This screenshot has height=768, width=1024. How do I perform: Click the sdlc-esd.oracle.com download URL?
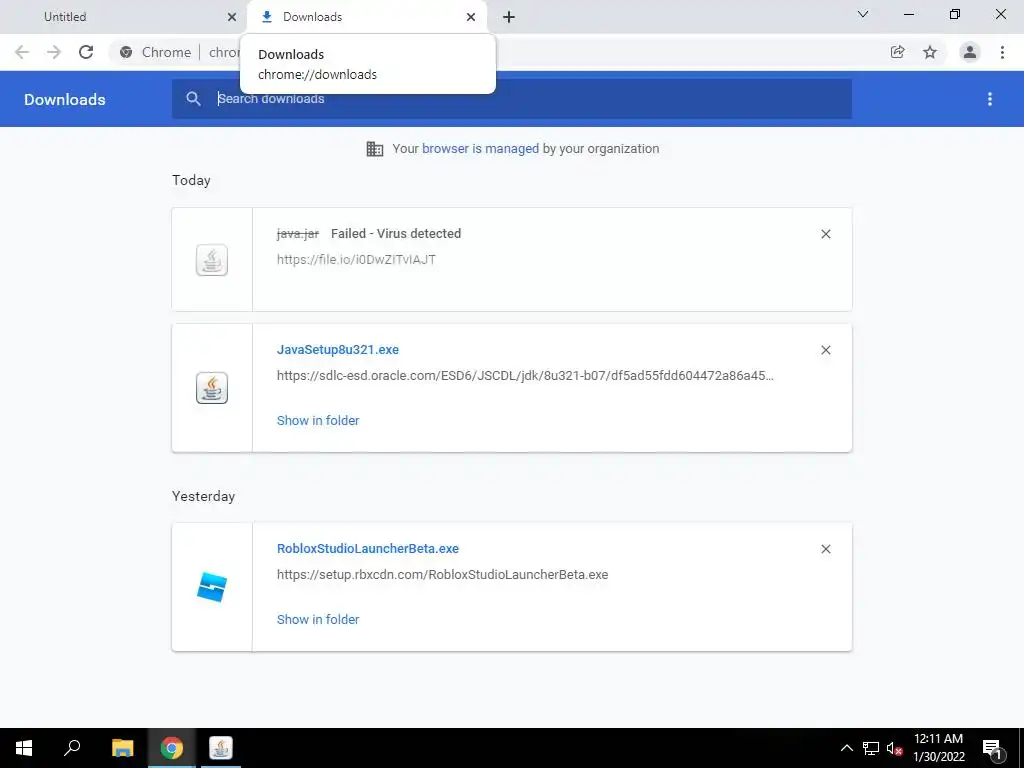click(525, 376)
